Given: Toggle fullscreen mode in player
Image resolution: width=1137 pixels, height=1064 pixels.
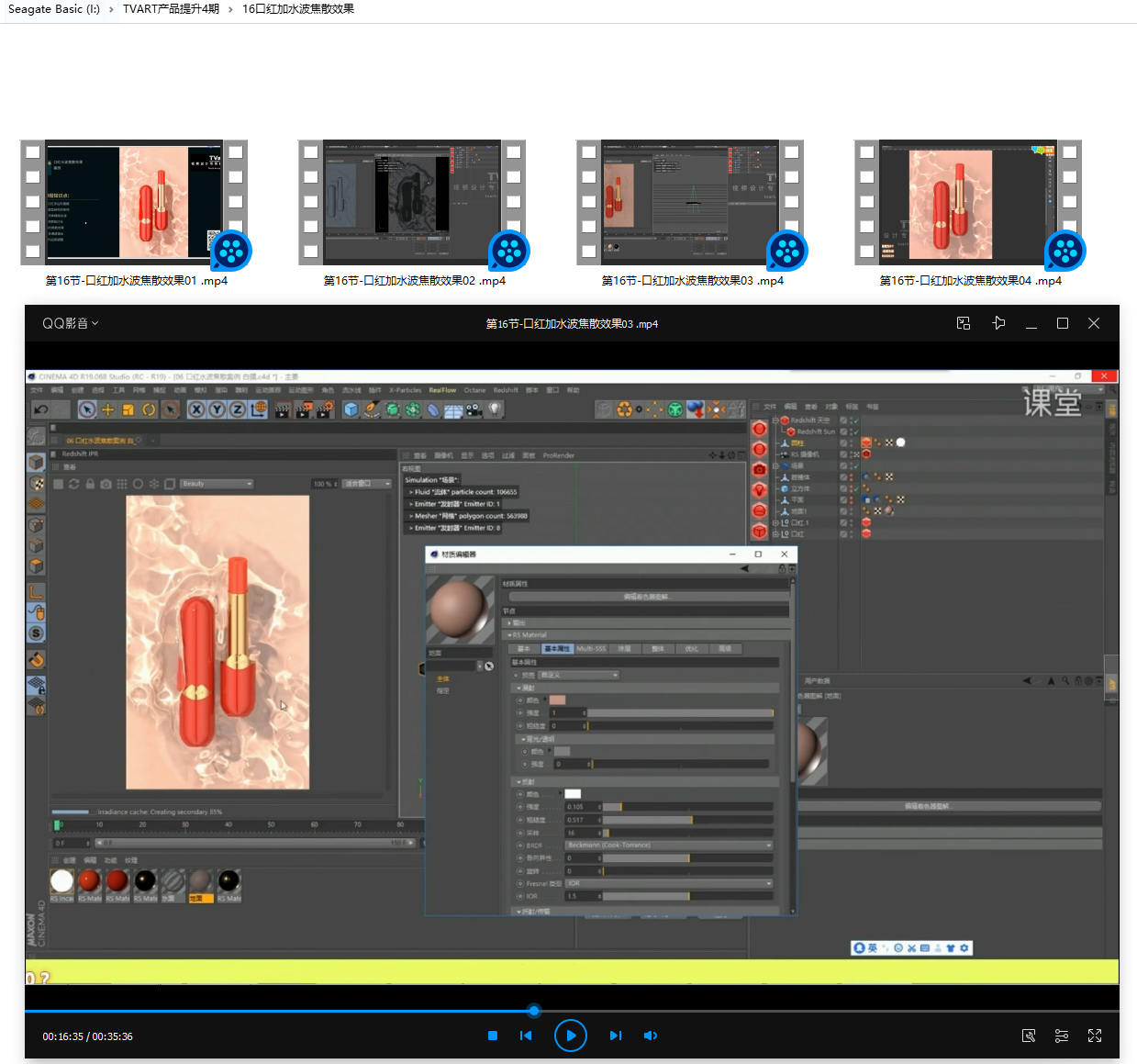Looking at the screenshot, I should 1095,1036.
